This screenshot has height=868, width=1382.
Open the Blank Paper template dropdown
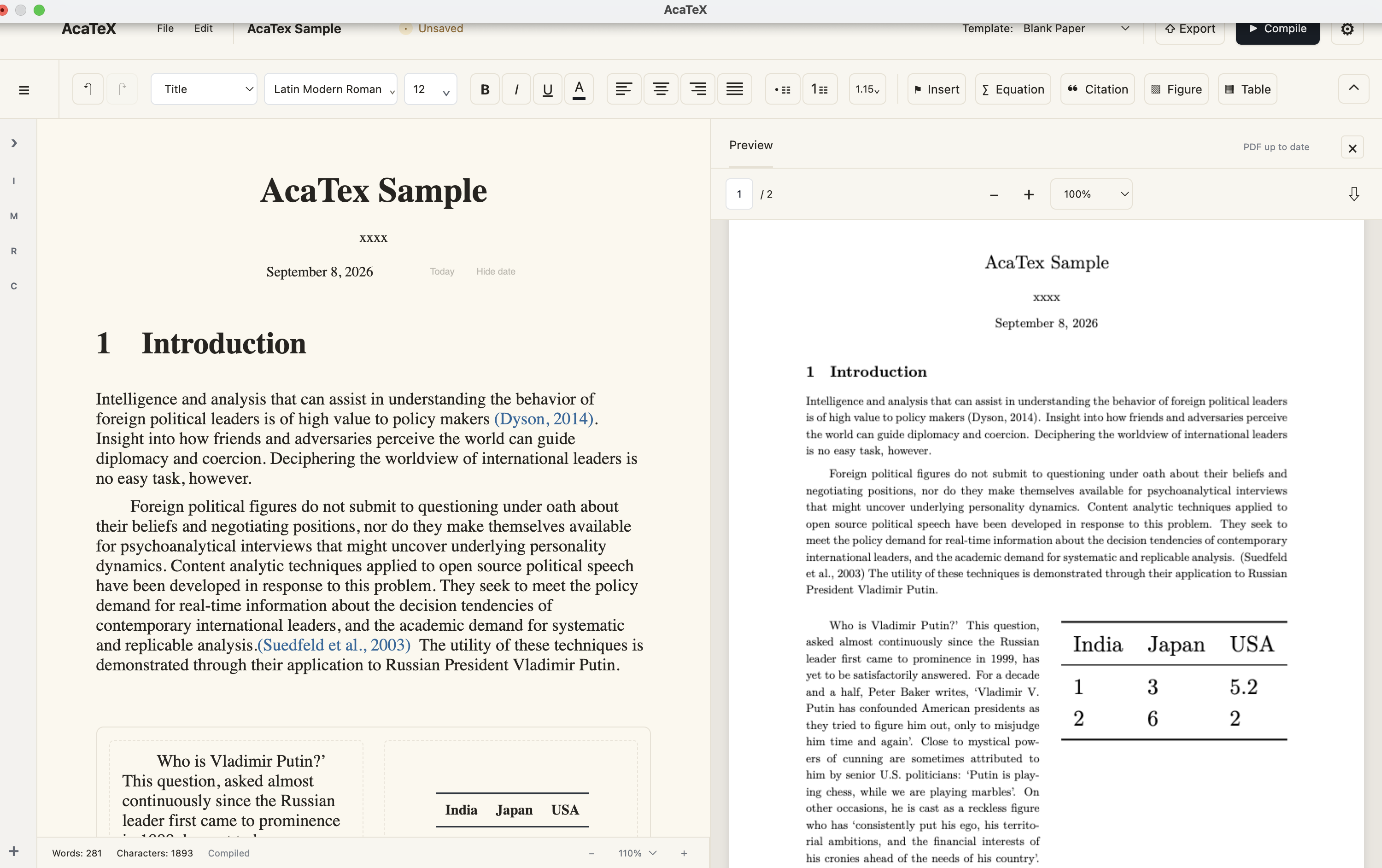pos(1077,29)
